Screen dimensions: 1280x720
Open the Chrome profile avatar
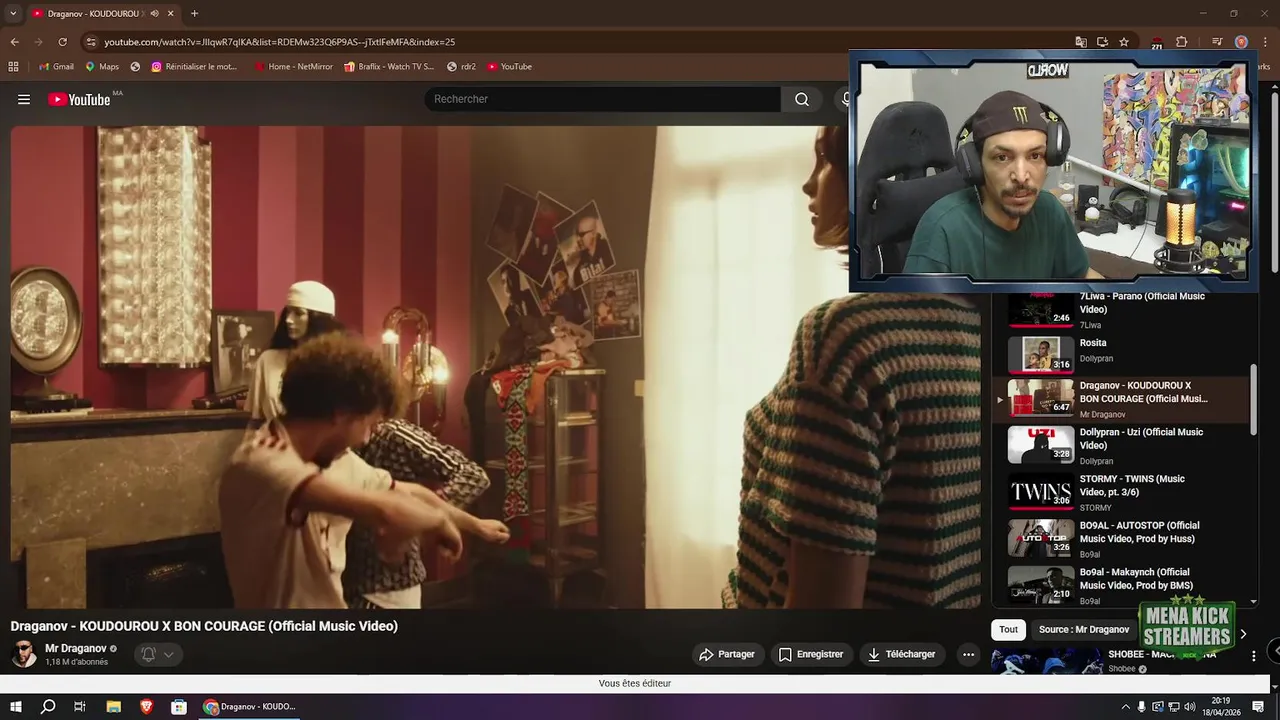point(1241,42)
